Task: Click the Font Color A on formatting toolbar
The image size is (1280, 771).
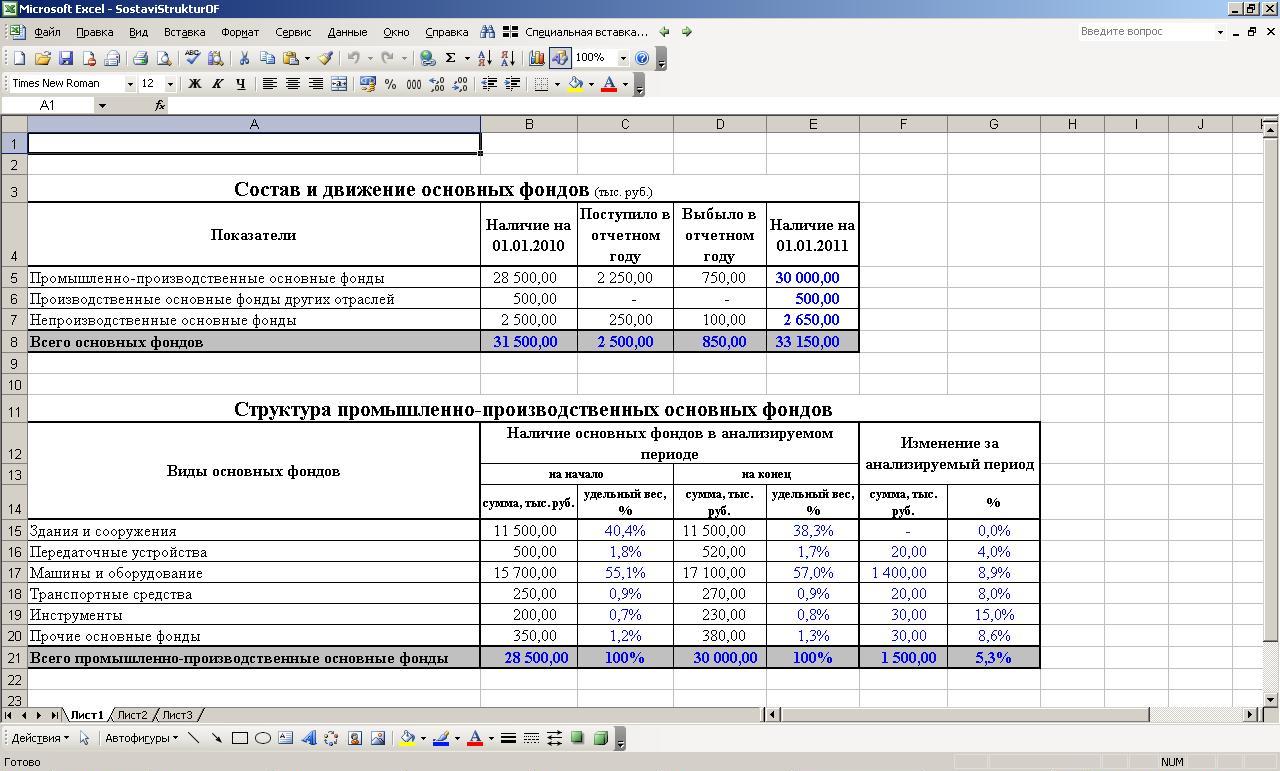Action: pyautogui.click(x=608, y=84)
